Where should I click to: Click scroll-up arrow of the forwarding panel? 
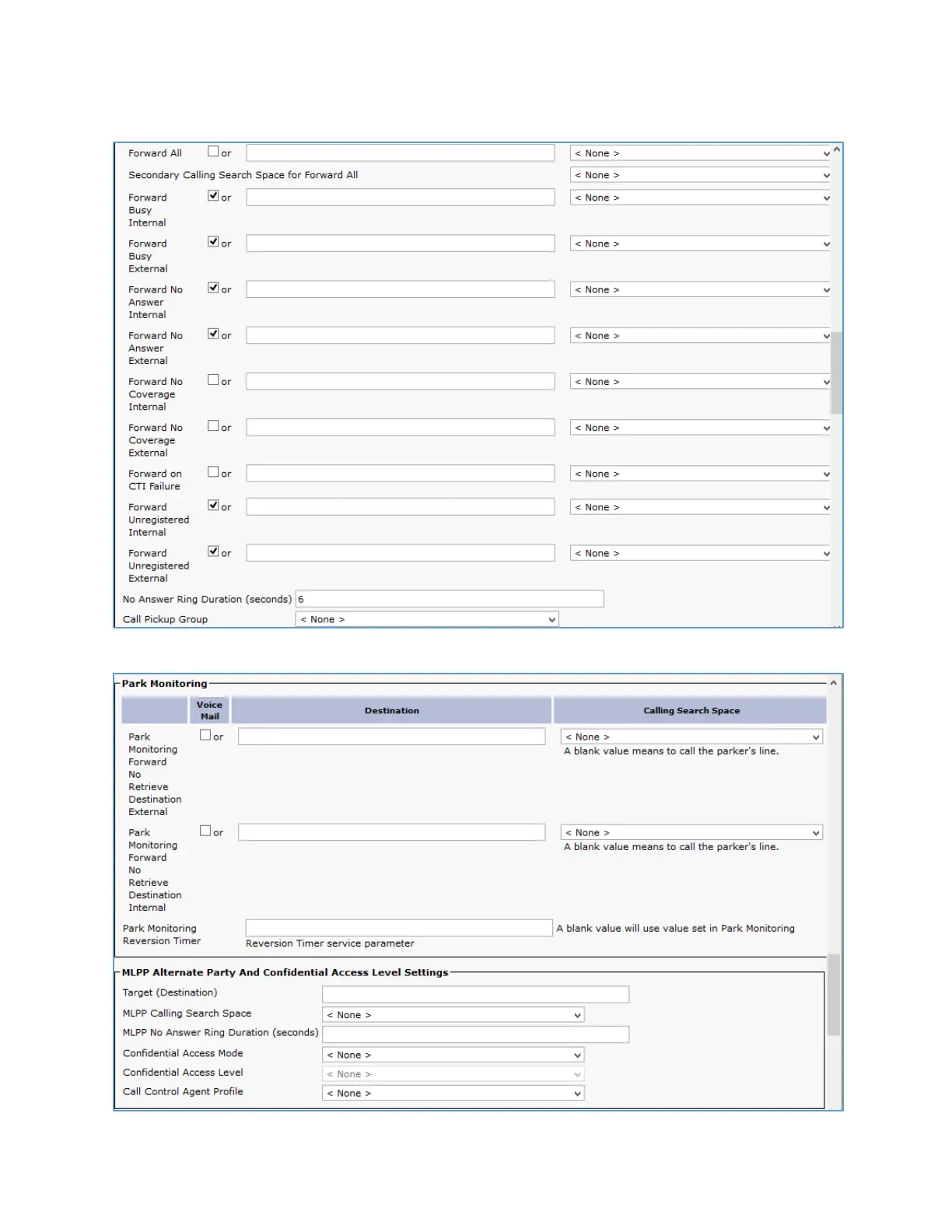pos(837,149)
